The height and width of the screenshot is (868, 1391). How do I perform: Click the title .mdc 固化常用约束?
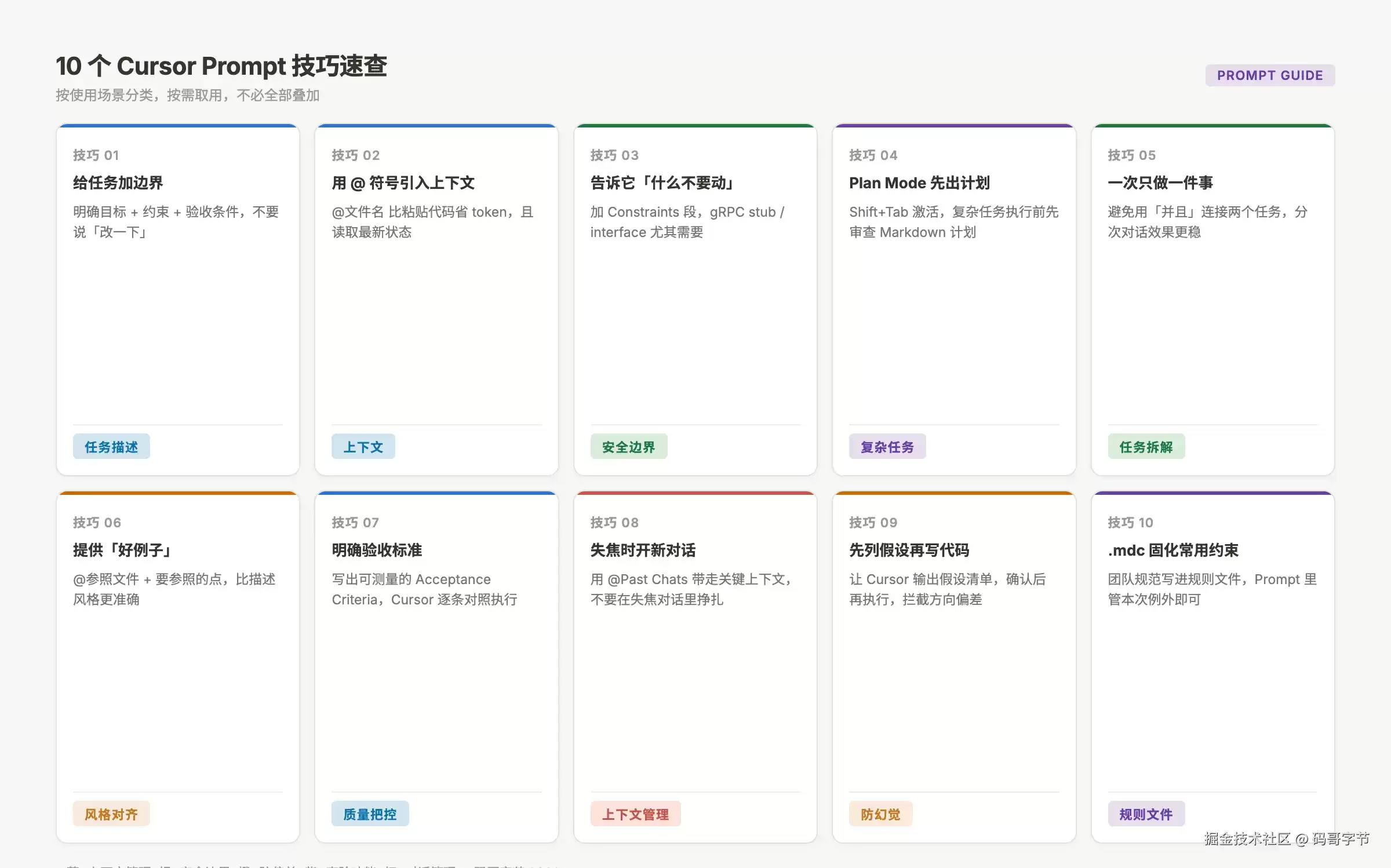pyautogui.click(x=1174, y=550)
